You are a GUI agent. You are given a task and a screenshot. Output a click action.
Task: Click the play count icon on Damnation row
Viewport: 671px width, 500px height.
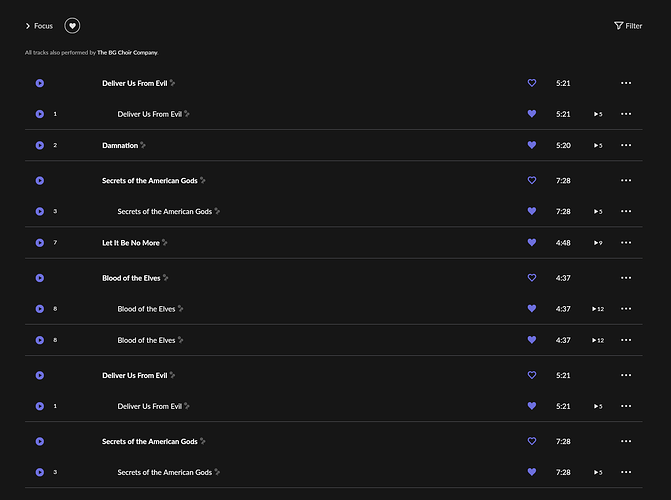pos(597,146)
